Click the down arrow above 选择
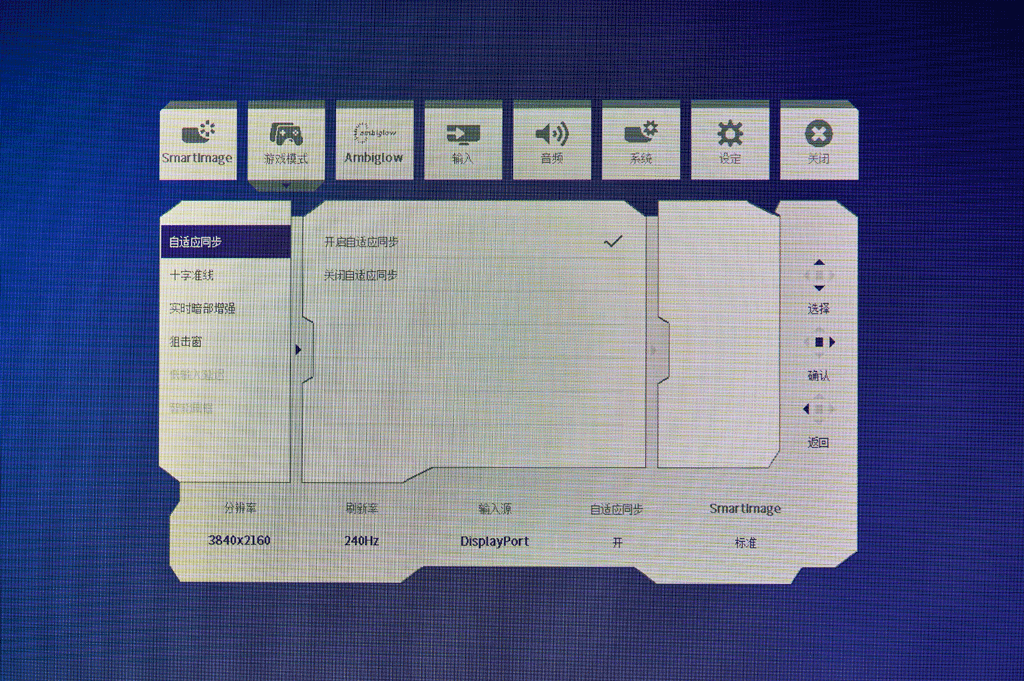1024x681 pixels. coord(819,288)
